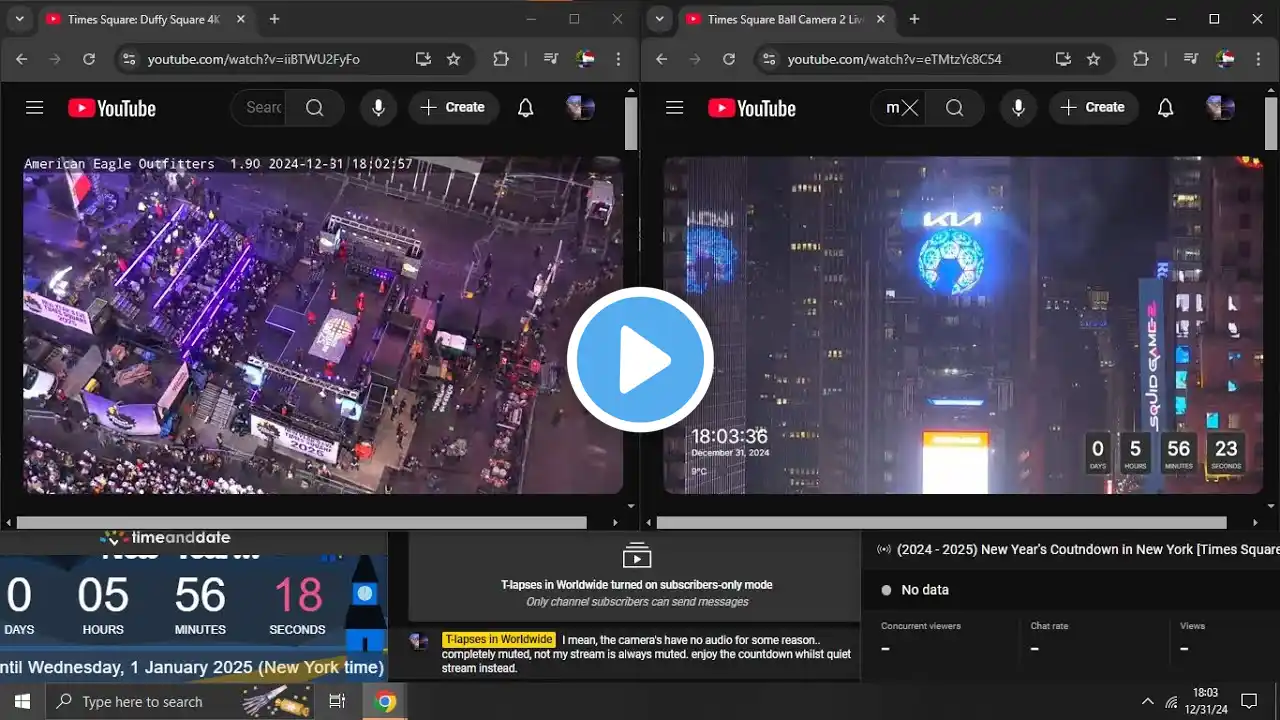Open Task View on the taskbar
1280x720 pixels.
coord(337,701)
